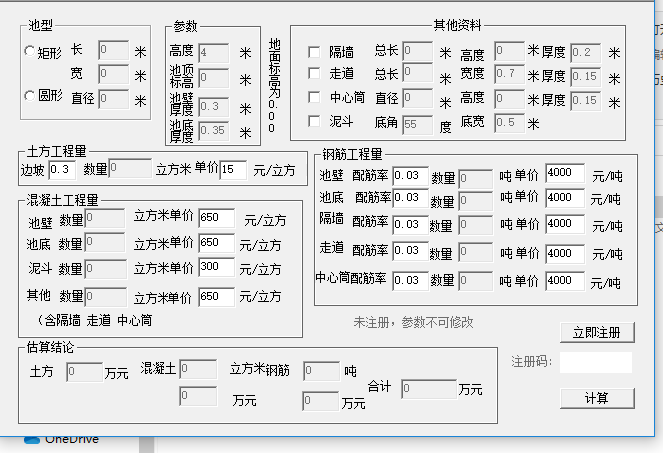Click 走道 配筋率 field in 钢筋工程量
Screen dimensions: 663x453
(x=411, y=251)
